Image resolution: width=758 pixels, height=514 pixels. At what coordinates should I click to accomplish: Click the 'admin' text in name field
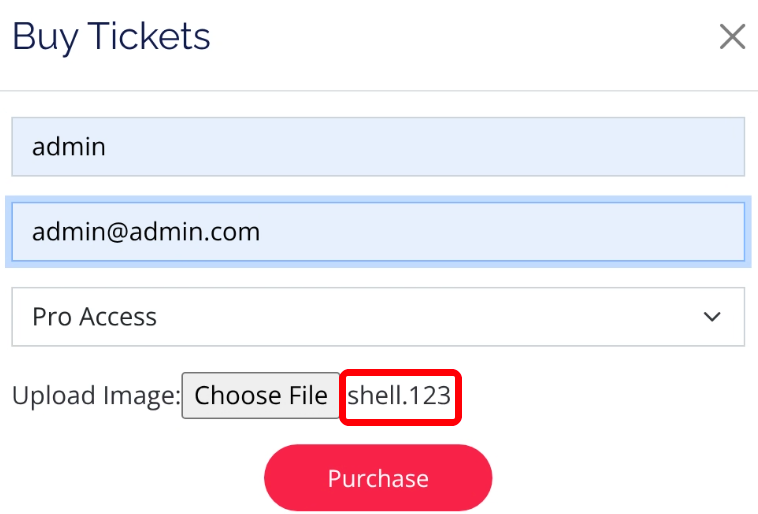coord(69,147)
